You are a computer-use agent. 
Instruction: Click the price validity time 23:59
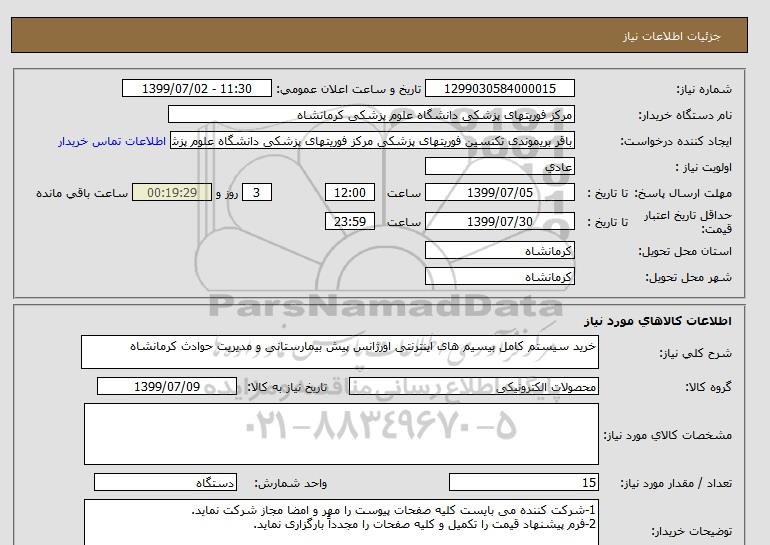[350, 221]
